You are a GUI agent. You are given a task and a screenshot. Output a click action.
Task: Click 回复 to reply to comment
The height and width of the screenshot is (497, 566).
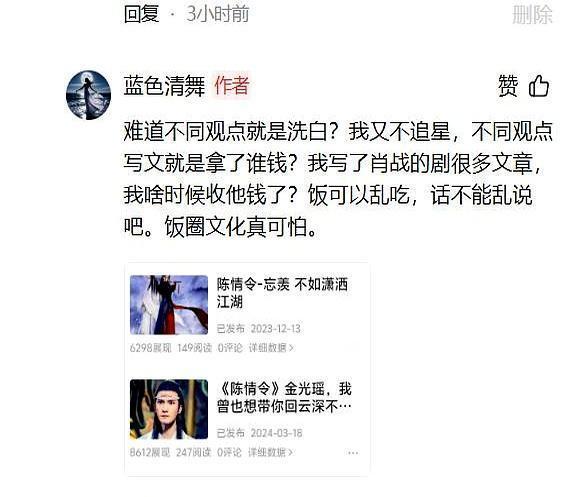141,14
